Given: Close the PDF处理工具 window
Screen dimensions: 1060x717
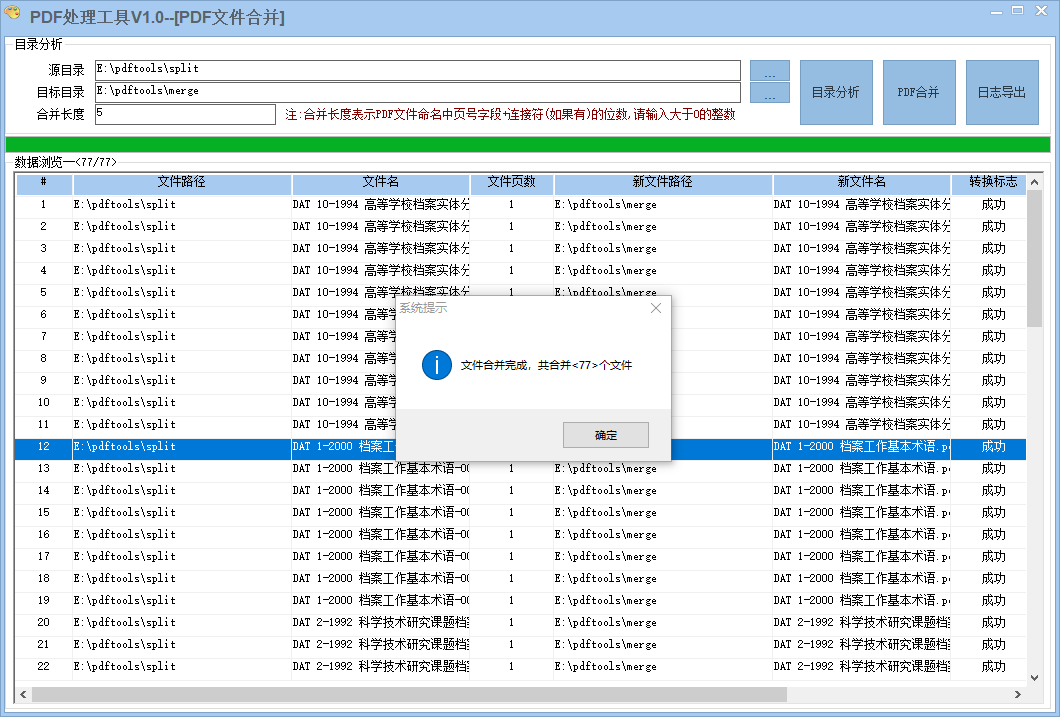Looking at the screenshot, I should click(1042, 11).
